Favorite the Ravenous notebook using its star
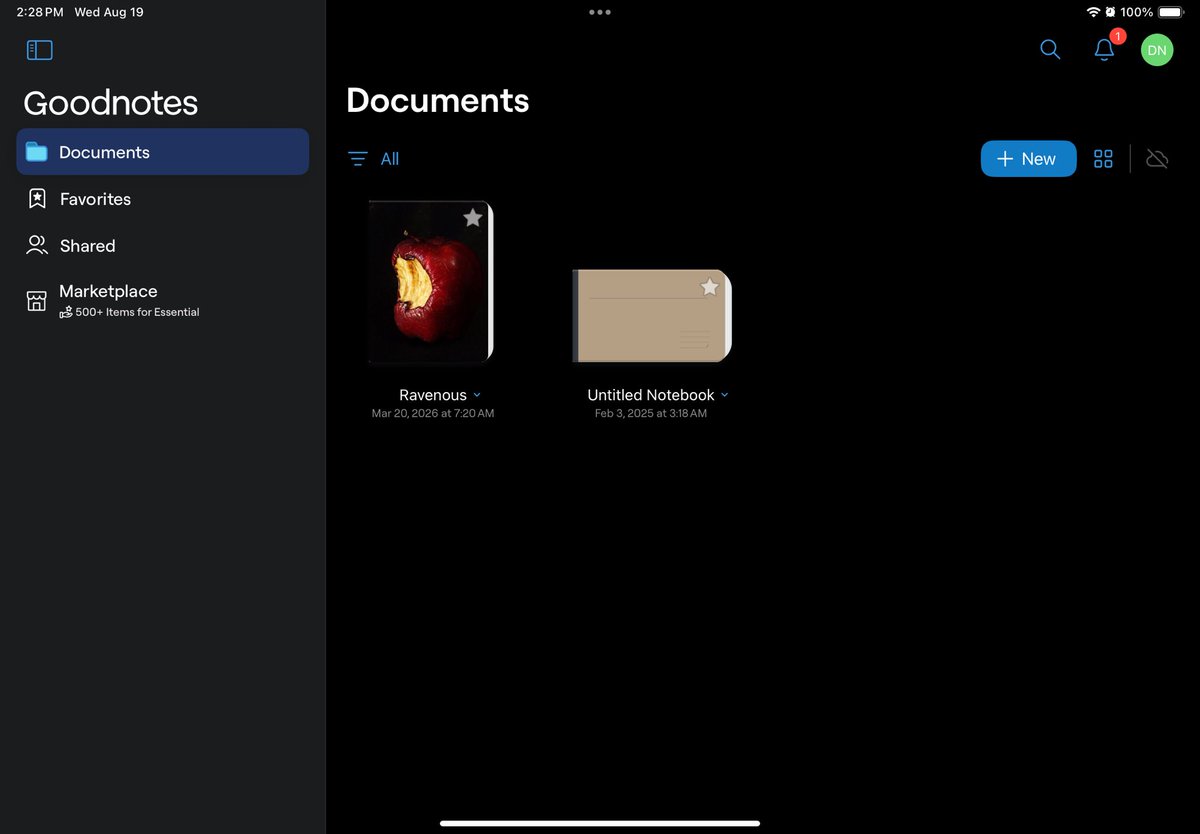 tap(473, 218)
